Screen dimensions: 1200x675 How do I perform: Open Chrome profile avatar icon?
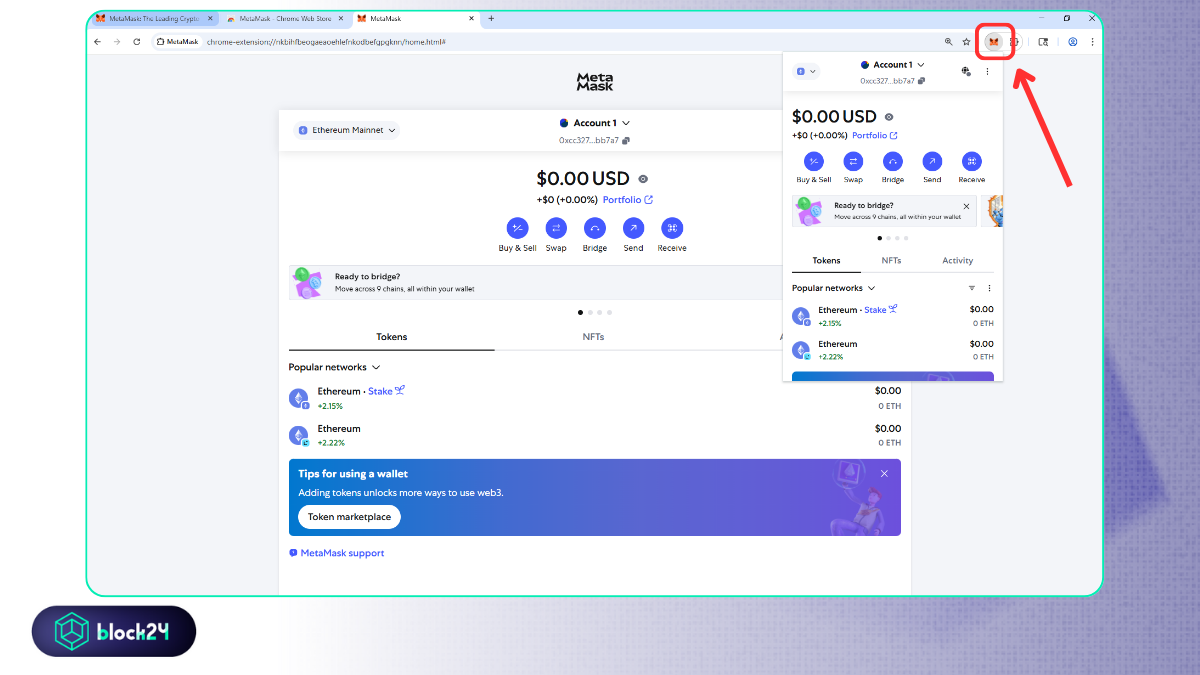coord(1072,42)
